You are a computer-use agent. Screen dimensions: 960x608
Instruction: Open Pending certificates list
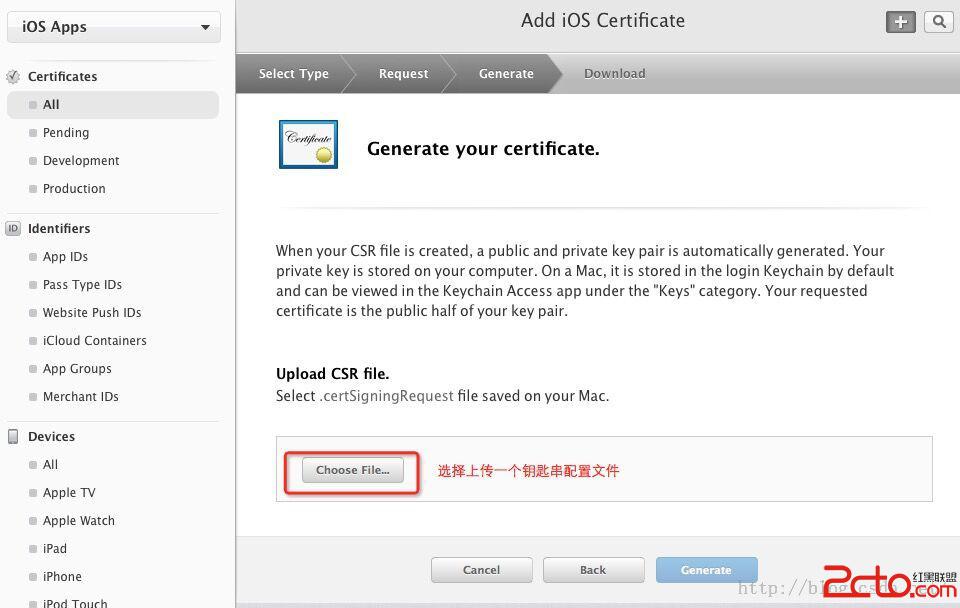click(66, 133)
